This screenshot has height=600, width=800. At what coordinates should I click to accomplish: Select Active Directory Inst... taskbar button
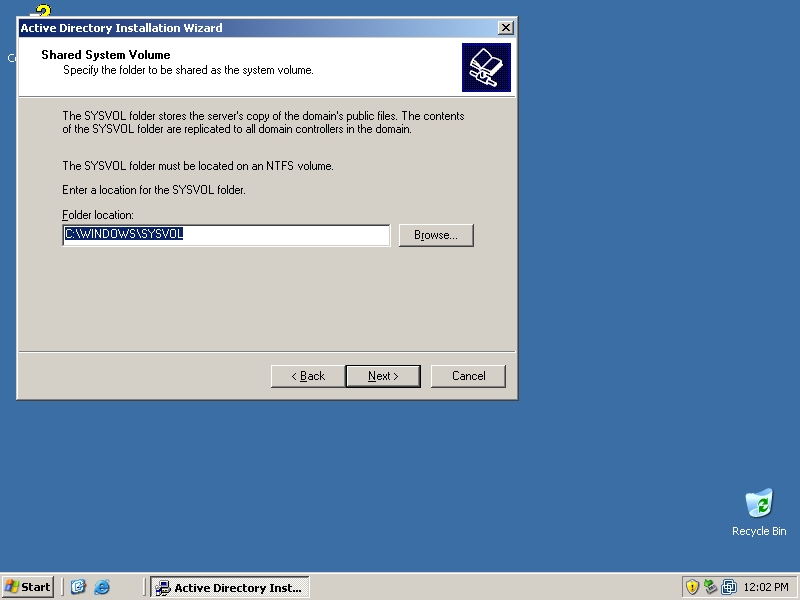tap(230, 588)
